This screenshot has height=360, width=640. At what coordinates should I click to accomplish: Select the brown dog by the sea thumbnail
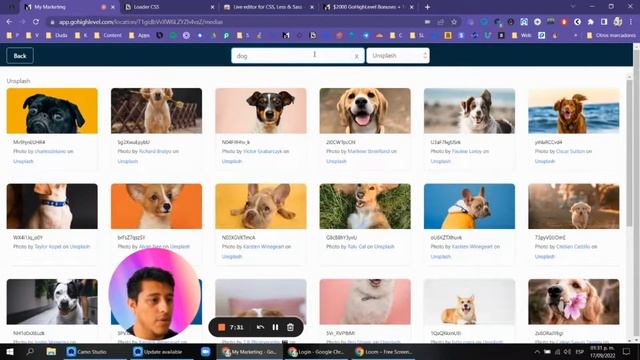tap(573, 111)
